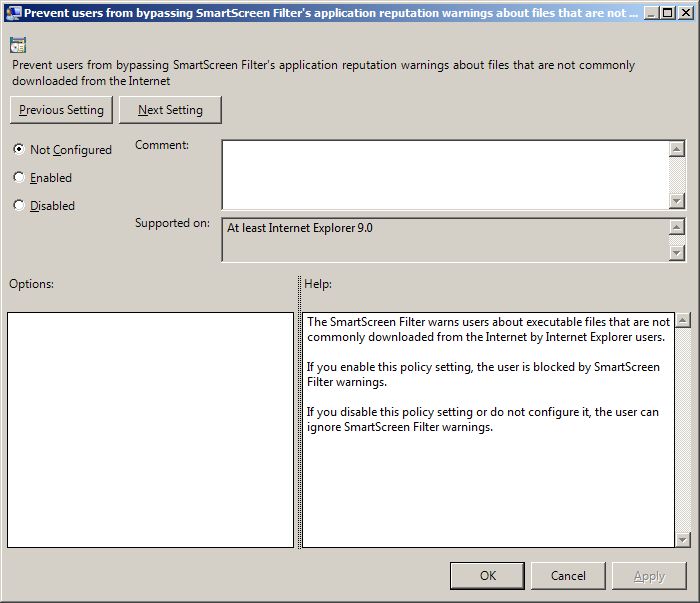Click the Apply button
The width and height of the screenshot is (700, 603).
point(649,575)
